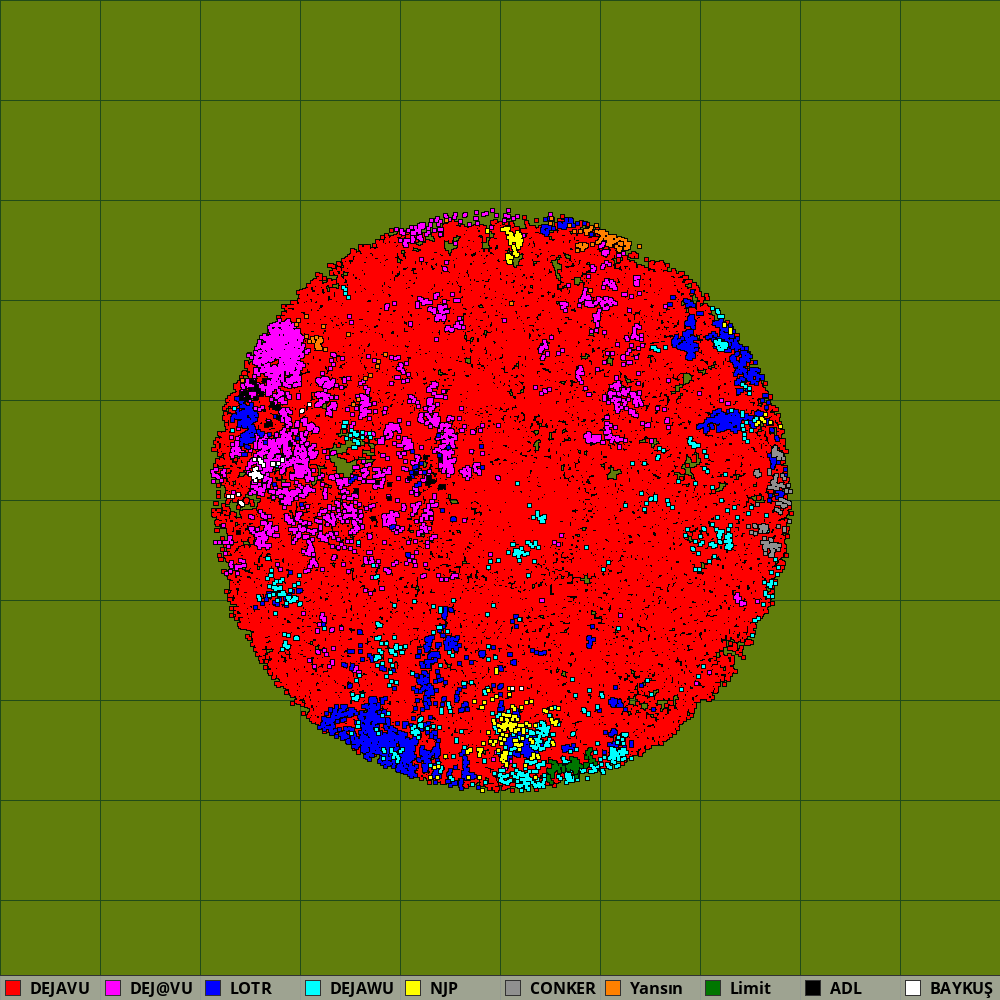The image size is (1000, 1000).
Task: Click the white BAYKUŞ legend swatch
Action: tap(913, 988)
